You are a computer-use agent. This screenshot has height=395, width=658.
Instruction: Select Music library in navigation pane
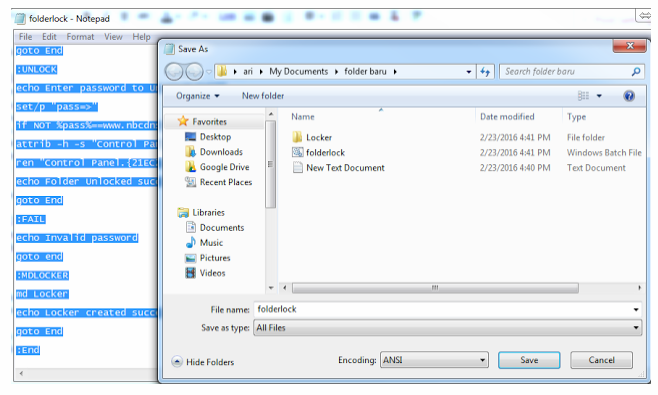(x=211, y=243)
